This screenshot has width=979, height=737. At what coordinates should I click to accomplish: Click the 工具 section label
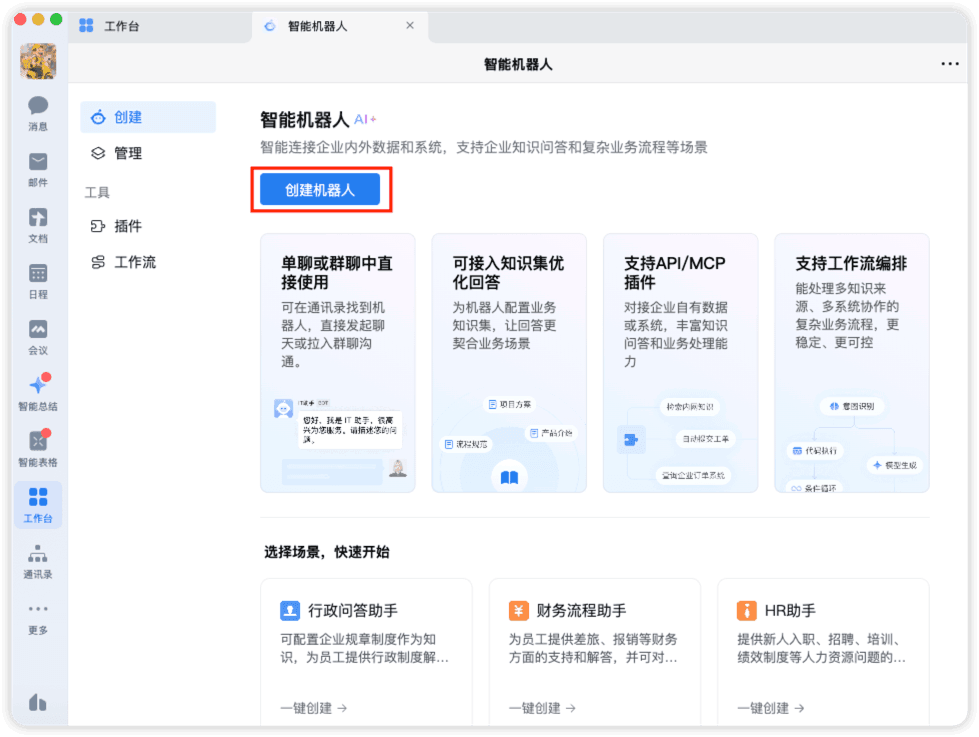[97, 192]
